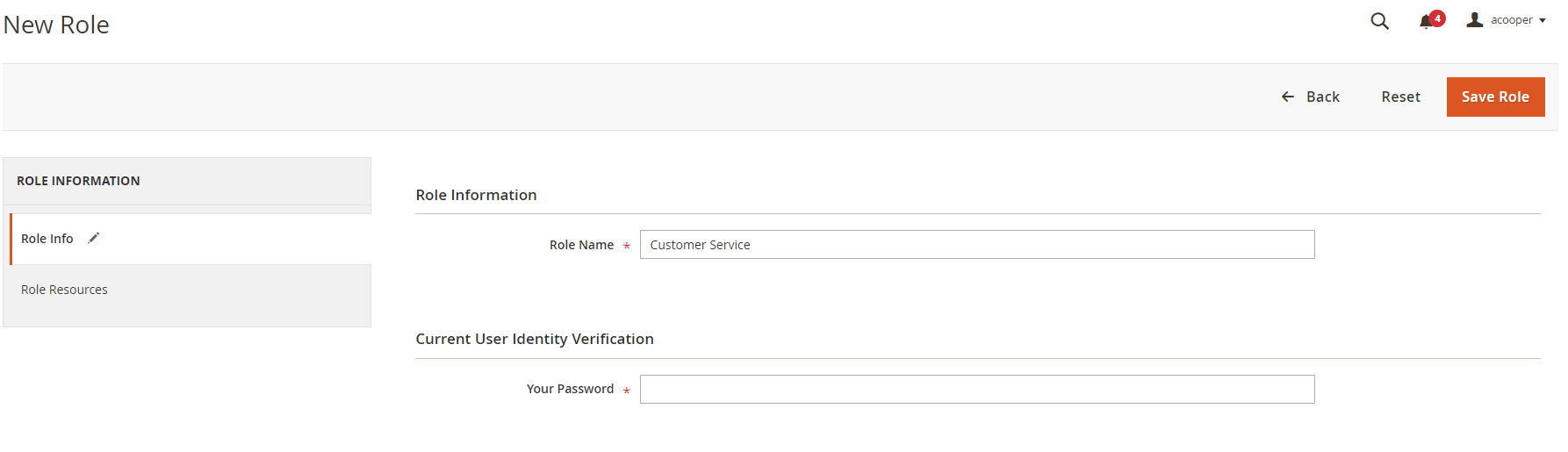Open the admin search magnifier icon
This screenshot has height=452, width=1568.
pos(1379,21)
